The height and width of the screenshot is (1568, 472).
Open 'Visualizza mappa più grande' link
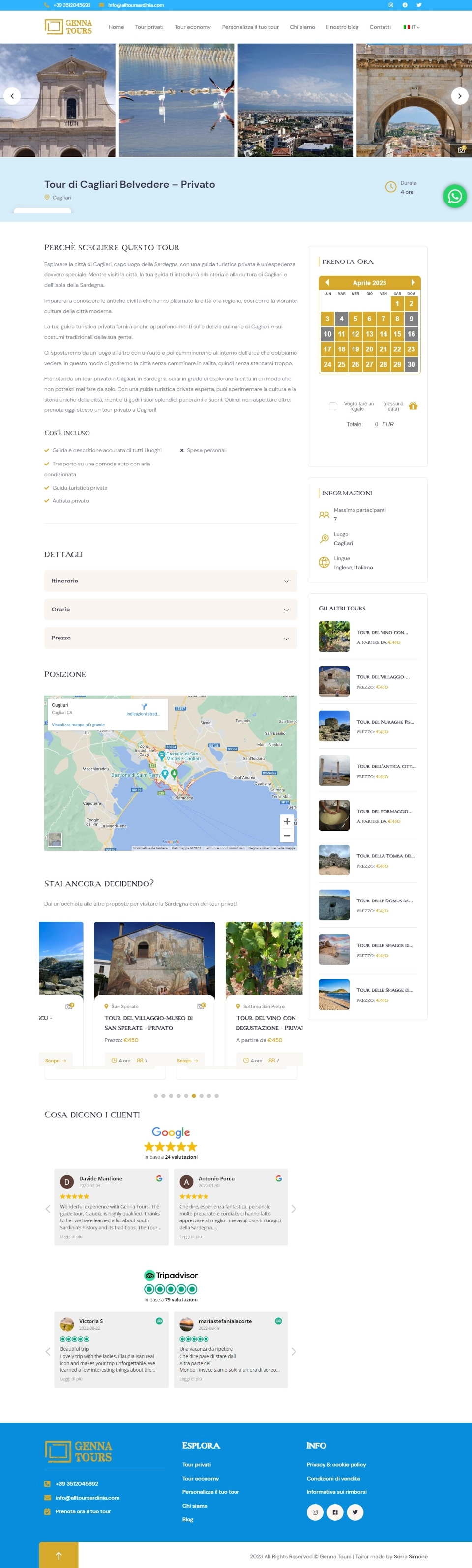(78, 725)
